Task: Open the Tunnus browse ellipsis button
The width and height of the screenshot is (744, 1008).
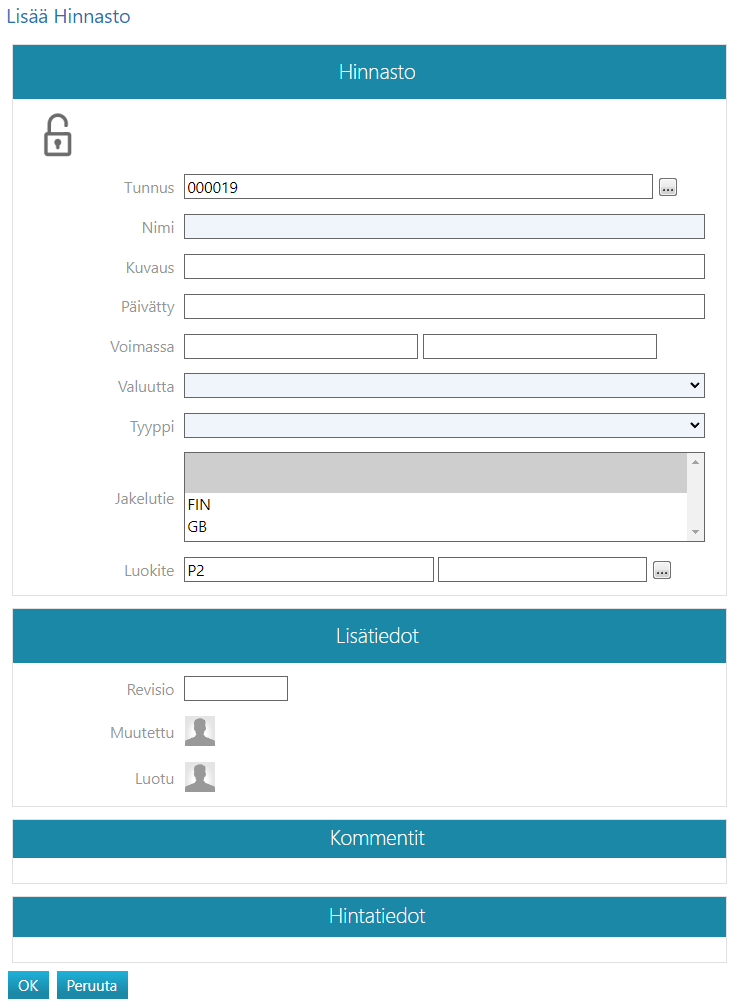Action: click(668, 187)
